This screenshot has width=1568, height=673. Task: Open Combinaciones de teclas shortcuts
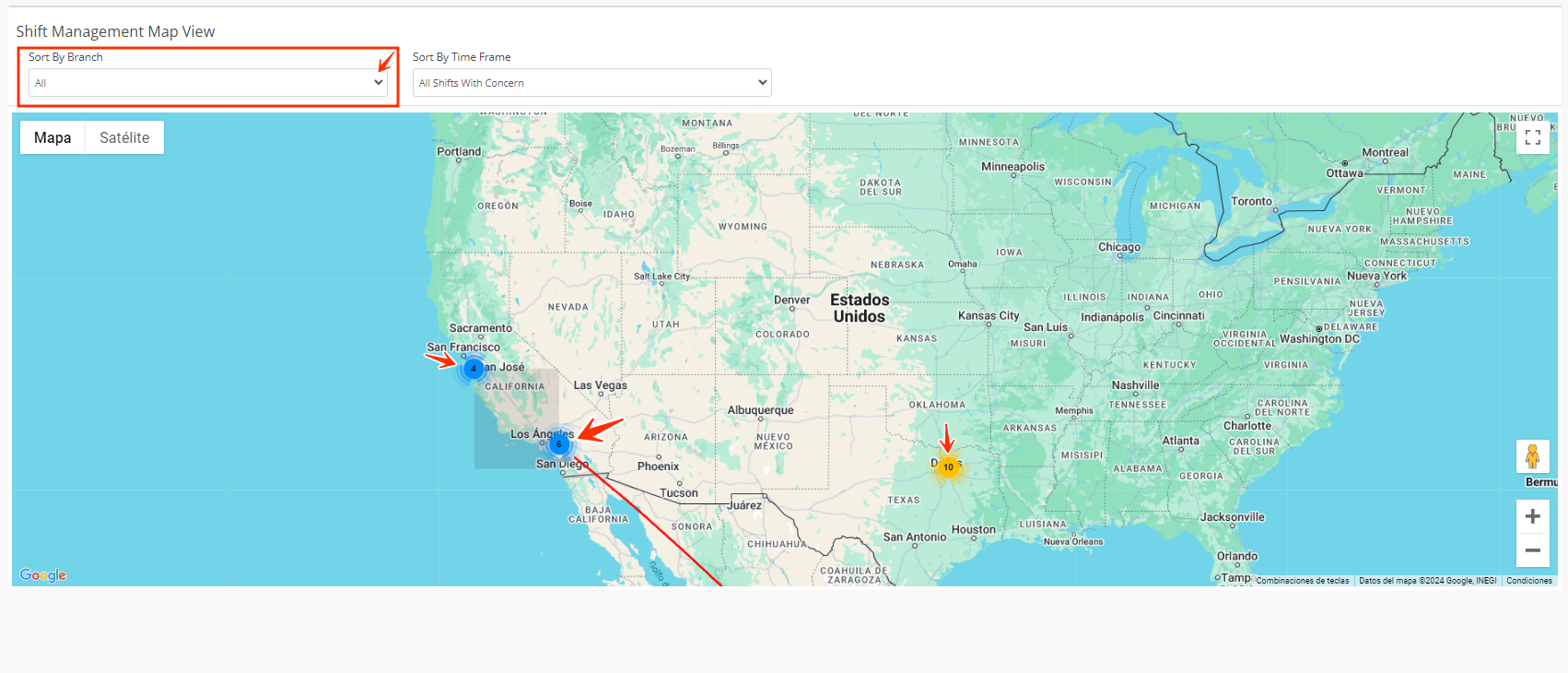(1302, 581)
